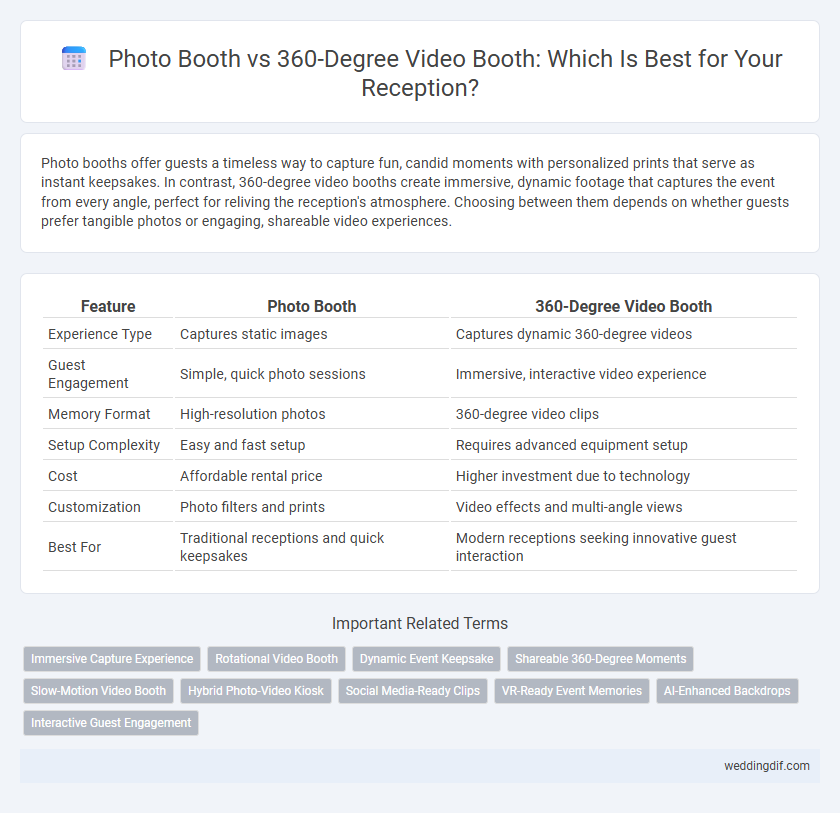Click the intro paragraph about photo booths

(x=415, y=192)
